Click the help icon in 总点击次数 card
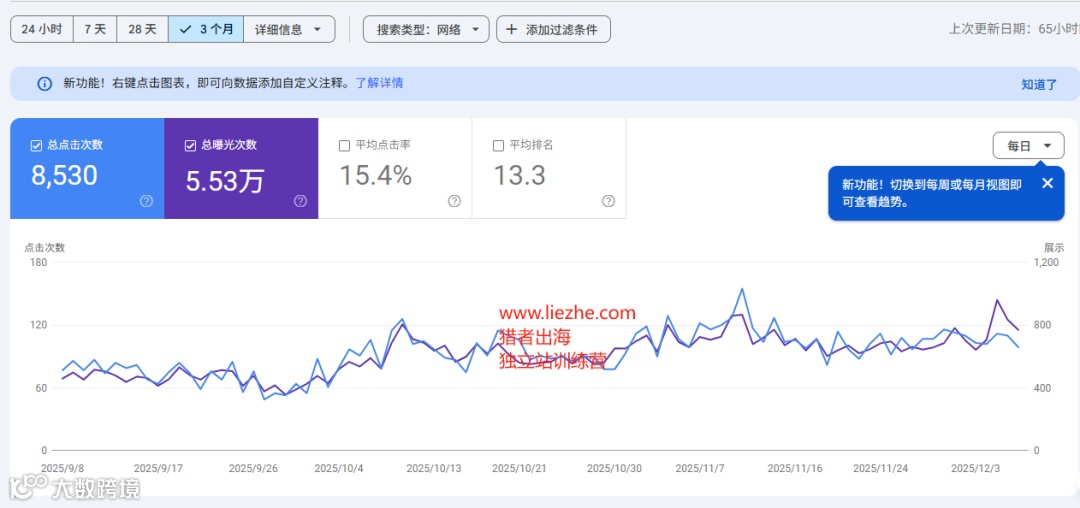 (146, 201)
